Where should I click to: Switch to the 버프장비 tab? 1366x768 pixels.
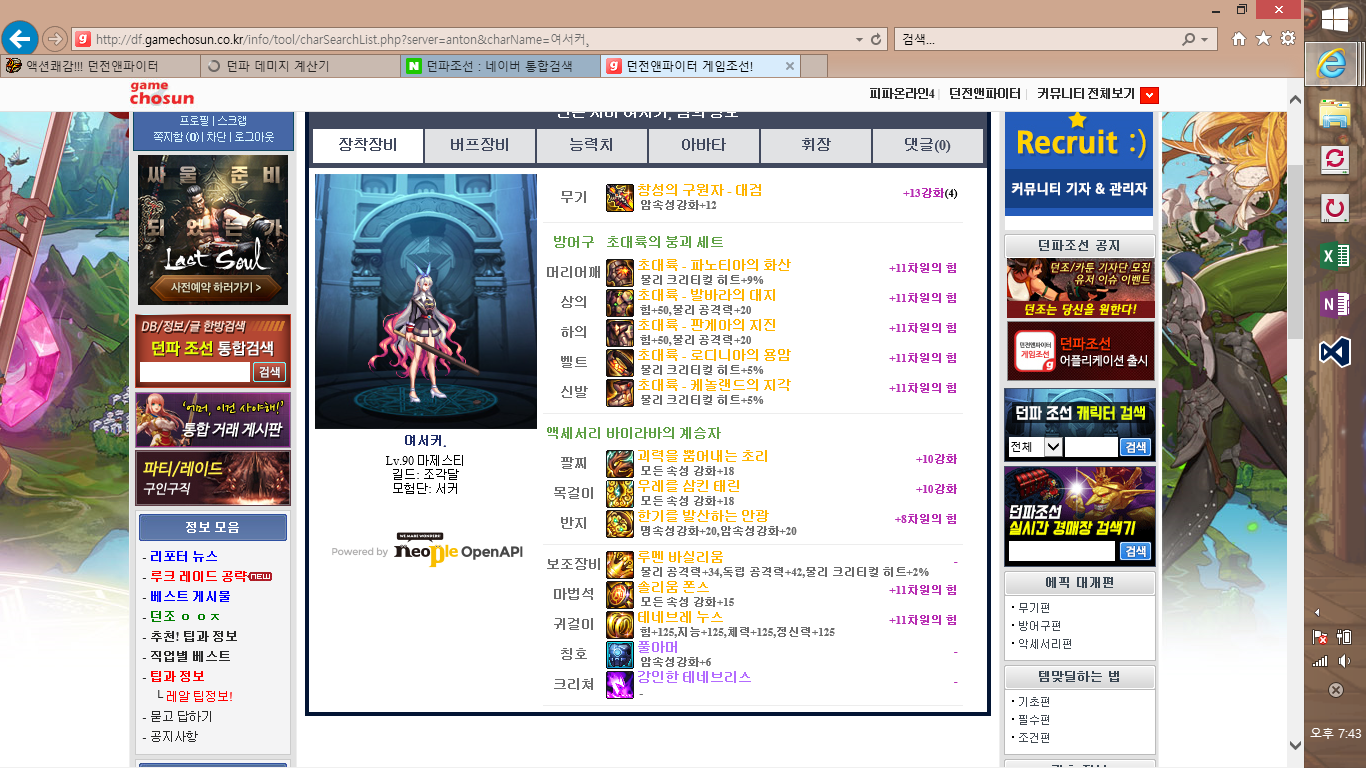(x=479, y=146)
